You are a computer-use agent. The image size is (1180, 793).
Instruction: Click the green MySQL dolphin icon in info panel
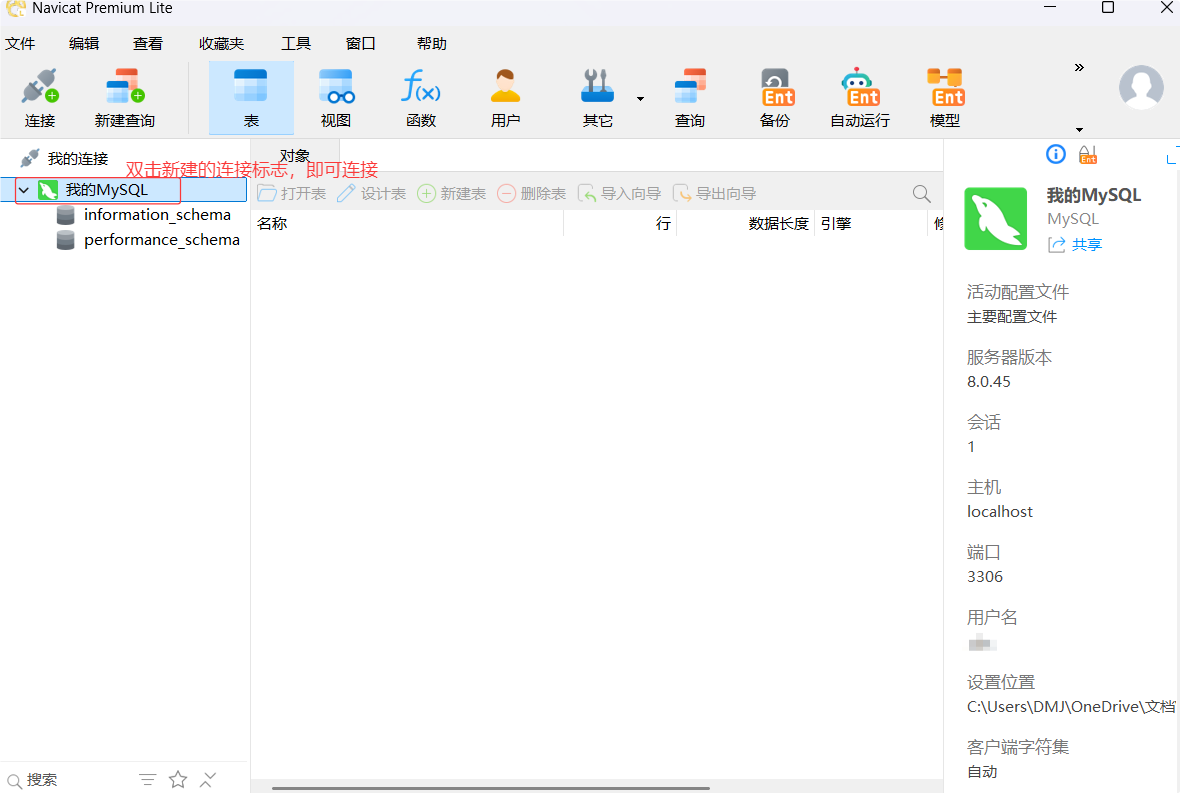996,218
